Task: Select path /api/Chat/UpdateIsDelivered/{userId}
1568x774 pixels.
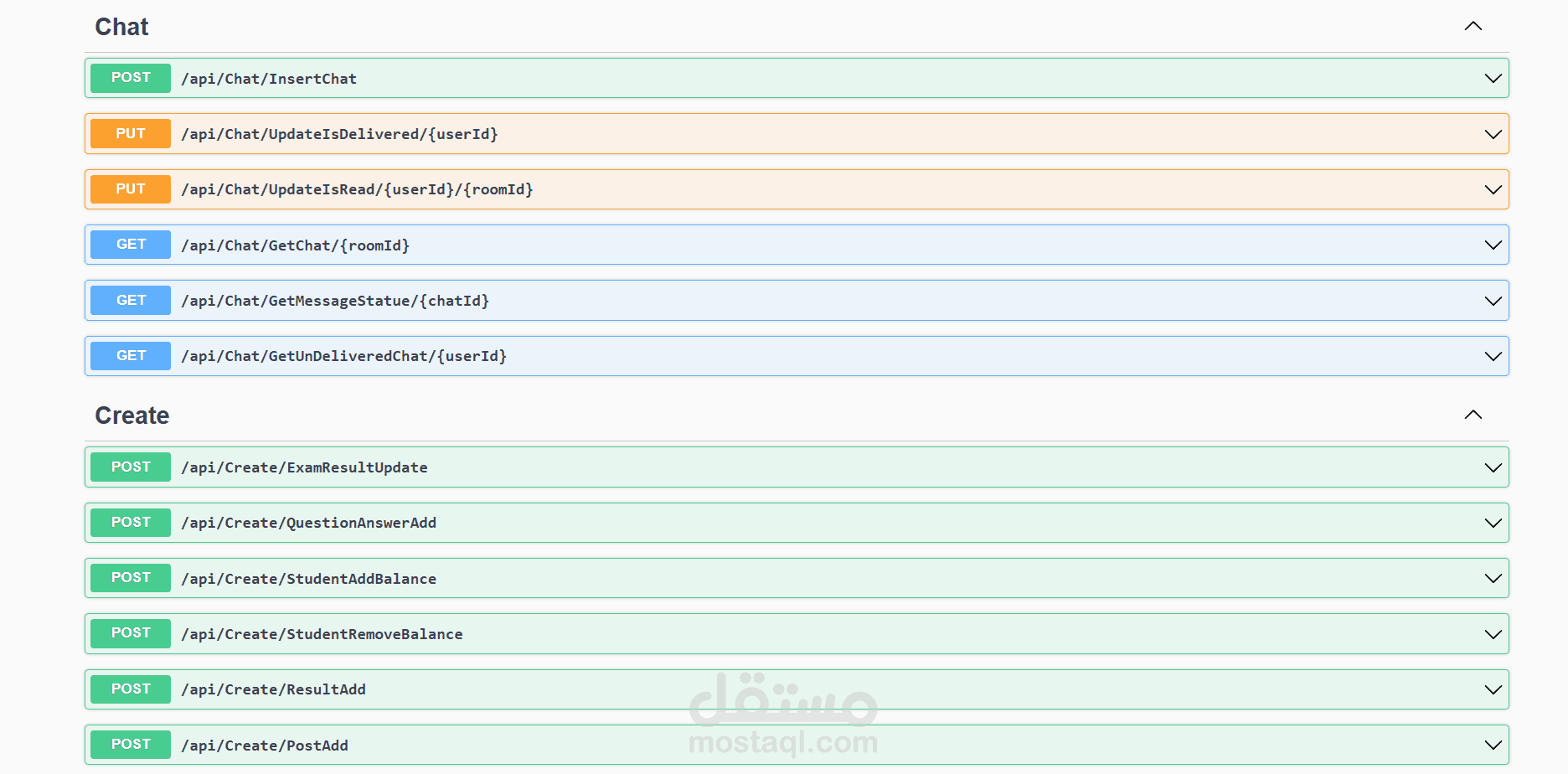Action: pos(339,134)
